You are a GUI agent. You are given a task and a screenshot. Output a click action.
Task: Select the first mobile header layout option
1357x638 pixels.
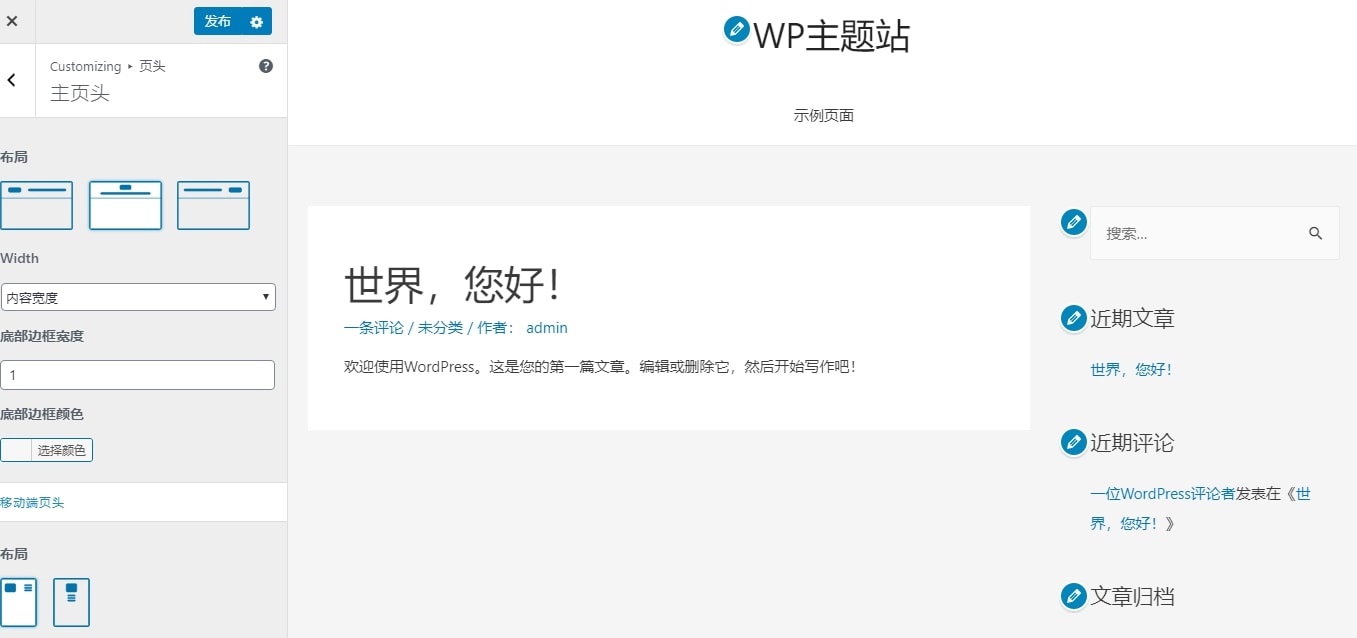click(x=20, y=601)
